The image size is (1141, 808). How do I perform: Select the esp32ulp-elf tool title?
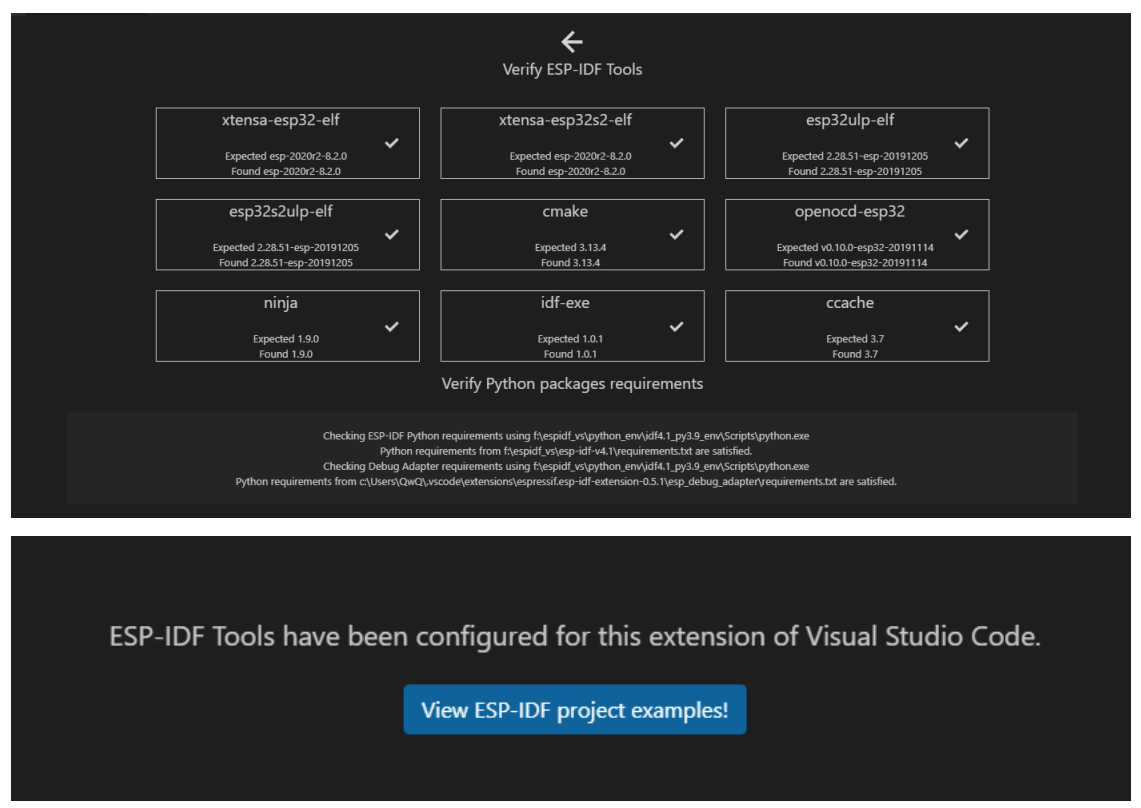point(850,120)
